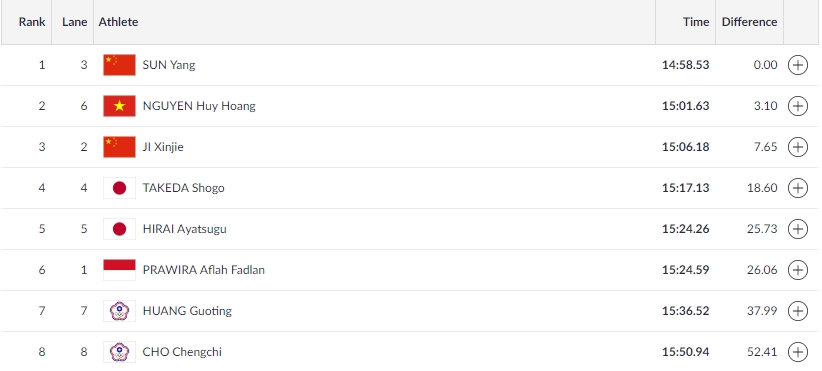Click Vietnam flag beside NGUYEN Huy Hoang
The width and height of the screenshot is (822, 371).
(x=120, y=106)
